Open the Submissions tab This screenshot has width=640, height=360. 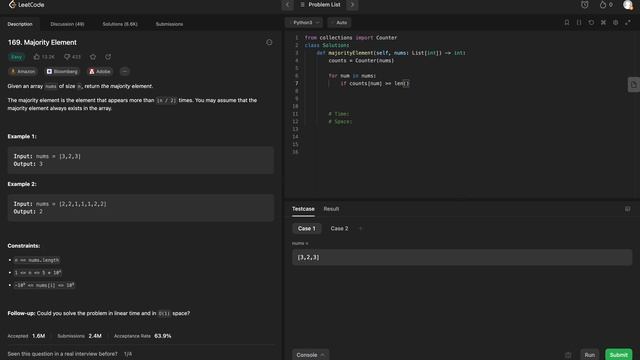[169, 24]
